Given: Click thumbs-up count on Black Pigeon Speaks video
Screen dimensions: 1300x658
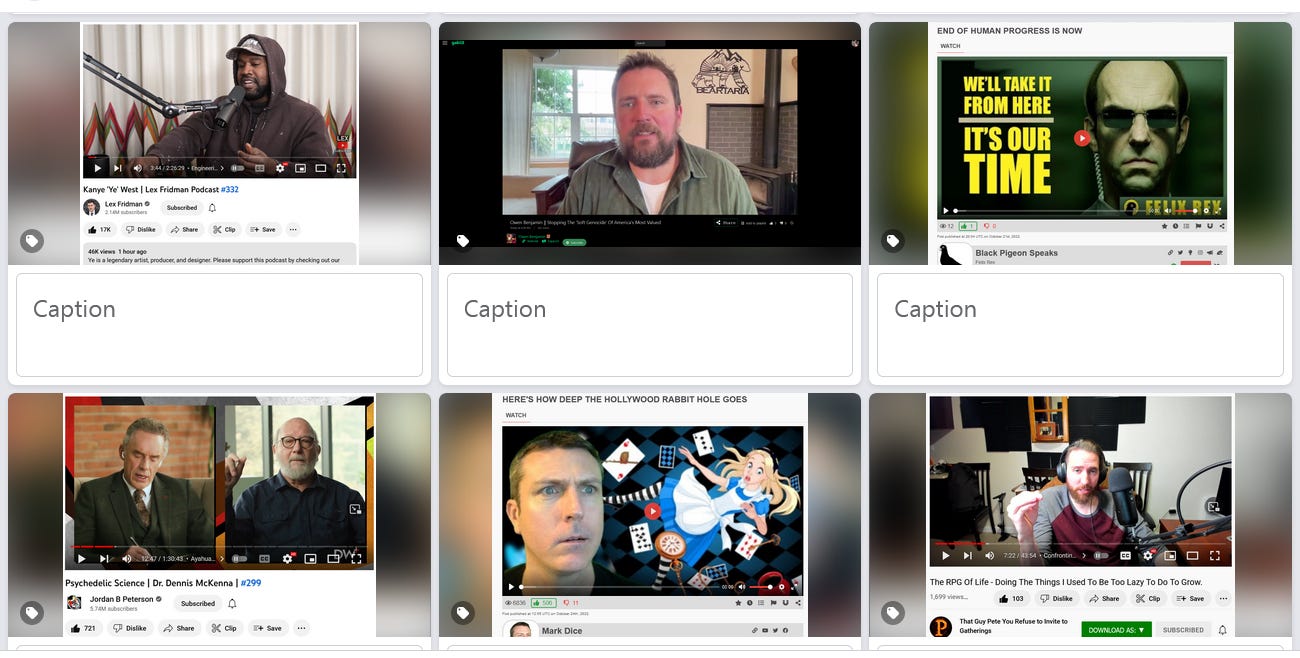Looking at the screenshot, I should [967, 226].
